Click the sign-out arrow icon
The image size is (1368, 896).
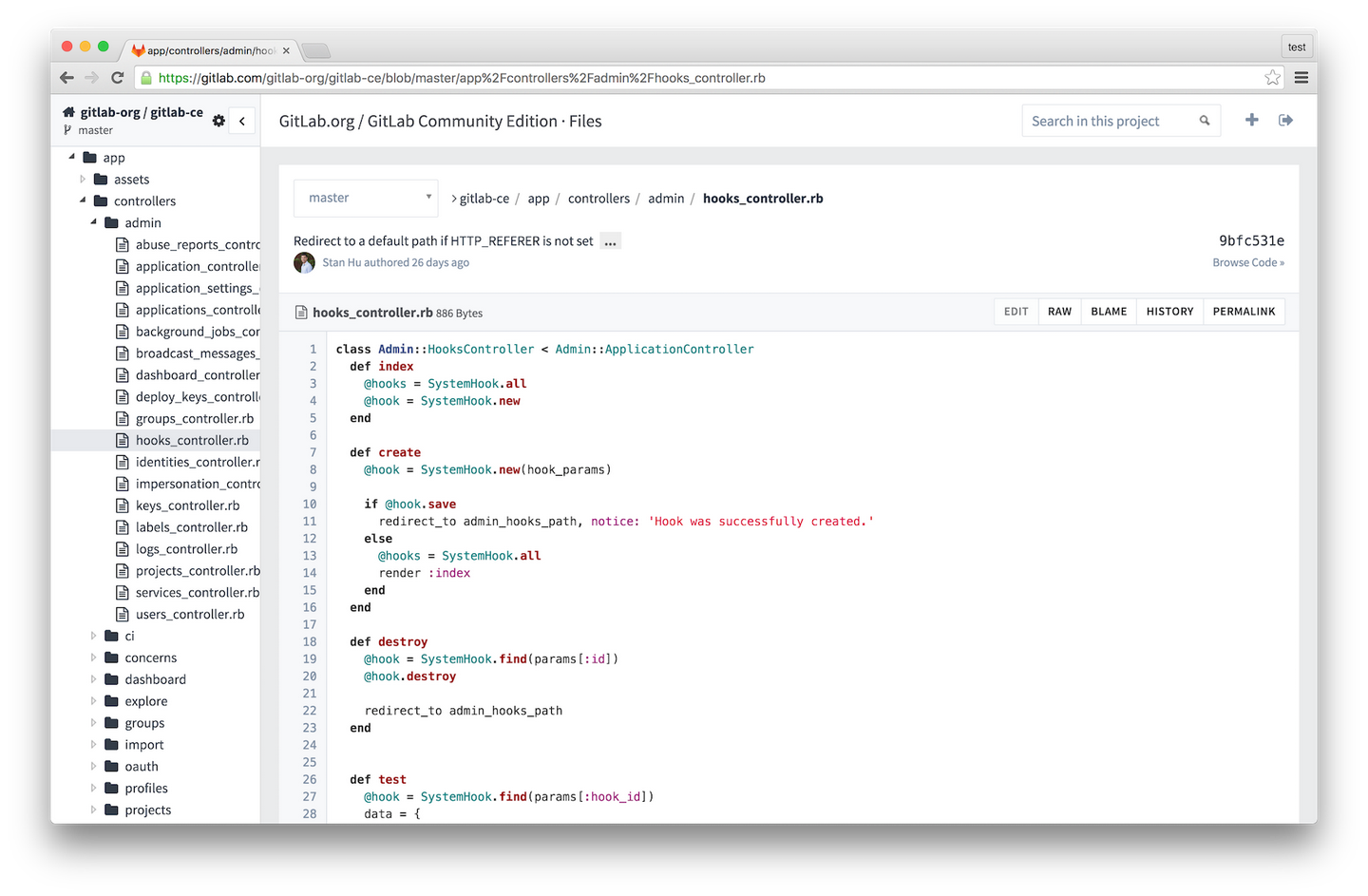(1285, 120)
